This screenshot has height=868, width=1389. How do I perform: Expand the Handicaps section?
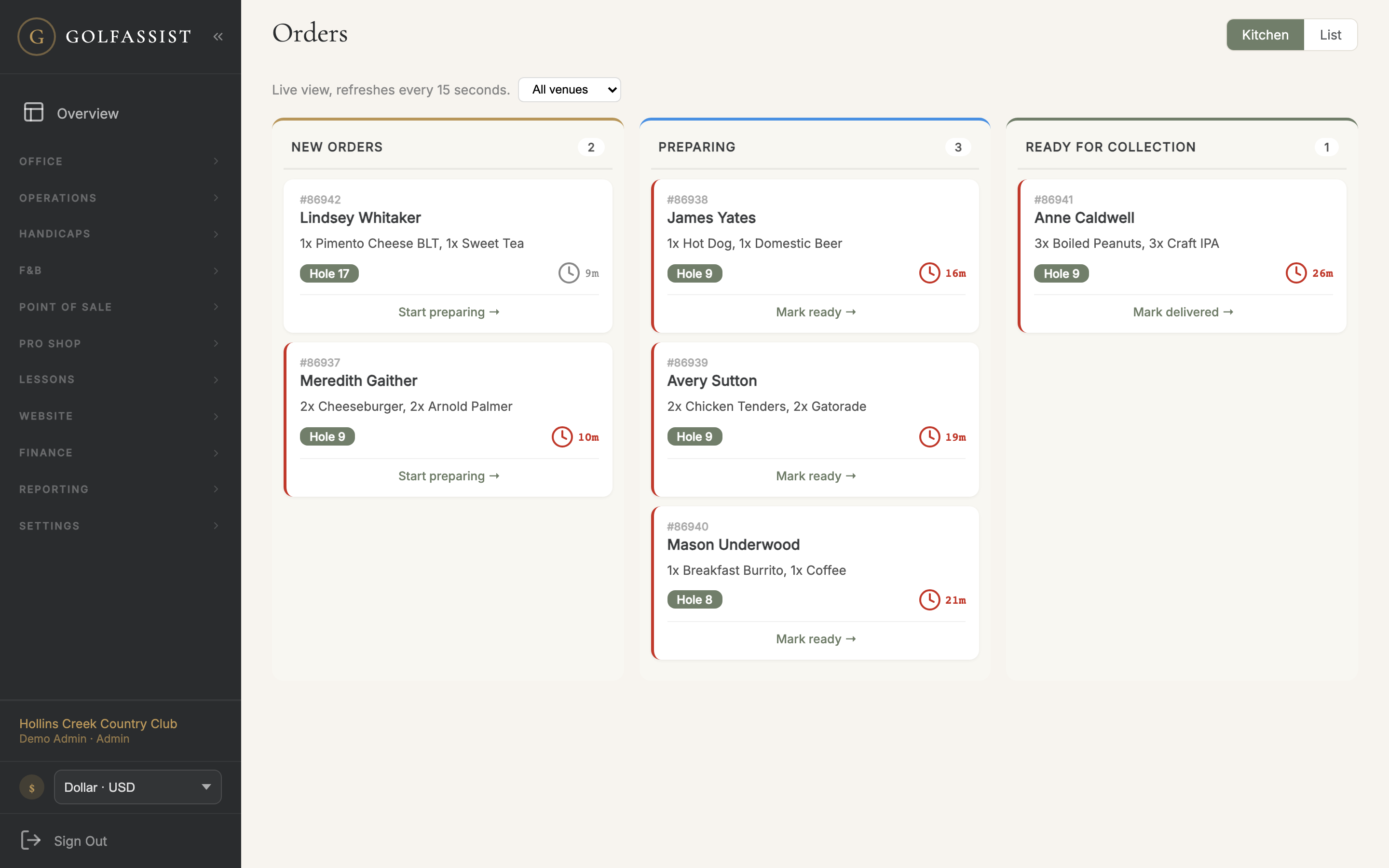click(x=120, y=234)
